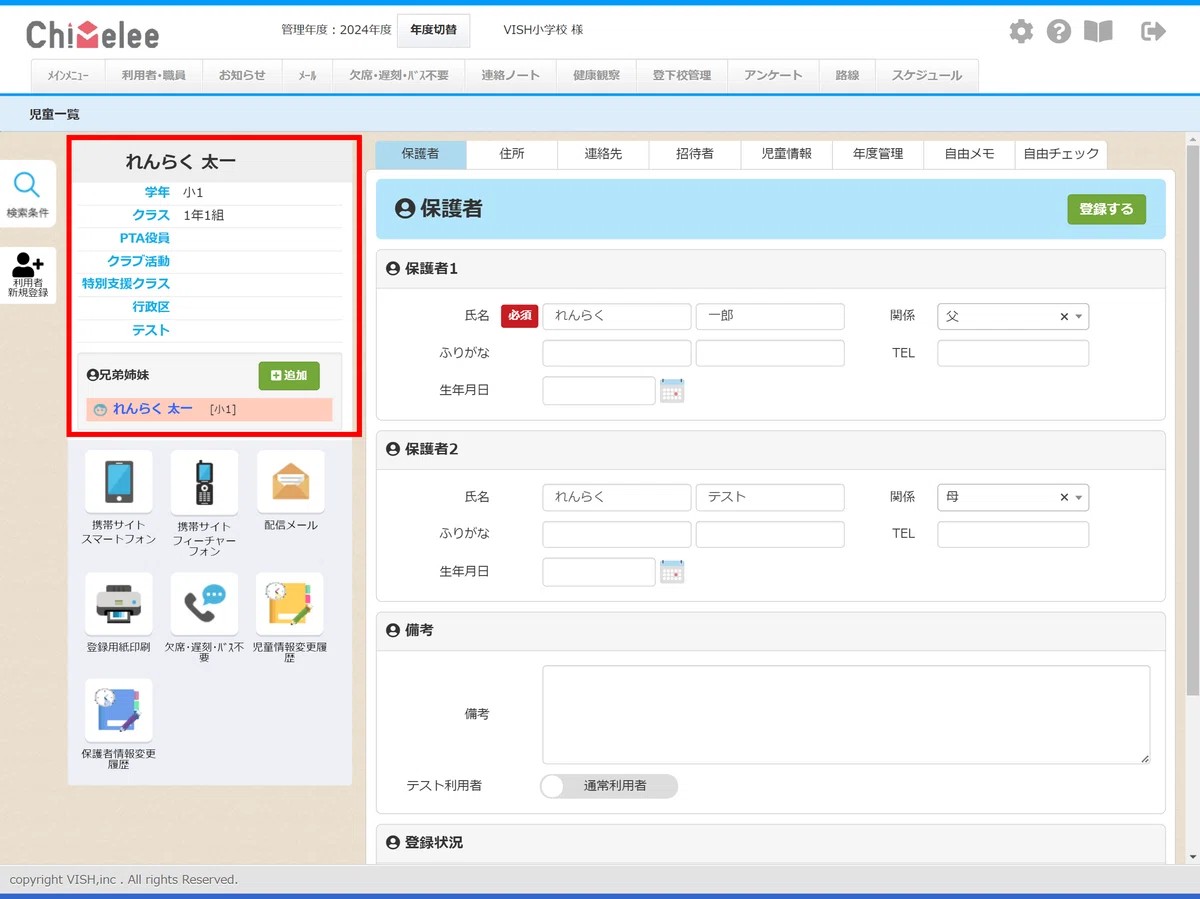Click the 利用者新規登録 add-user icon
The height and width of the screenshot is (899, 1200).
click(27, 267)
